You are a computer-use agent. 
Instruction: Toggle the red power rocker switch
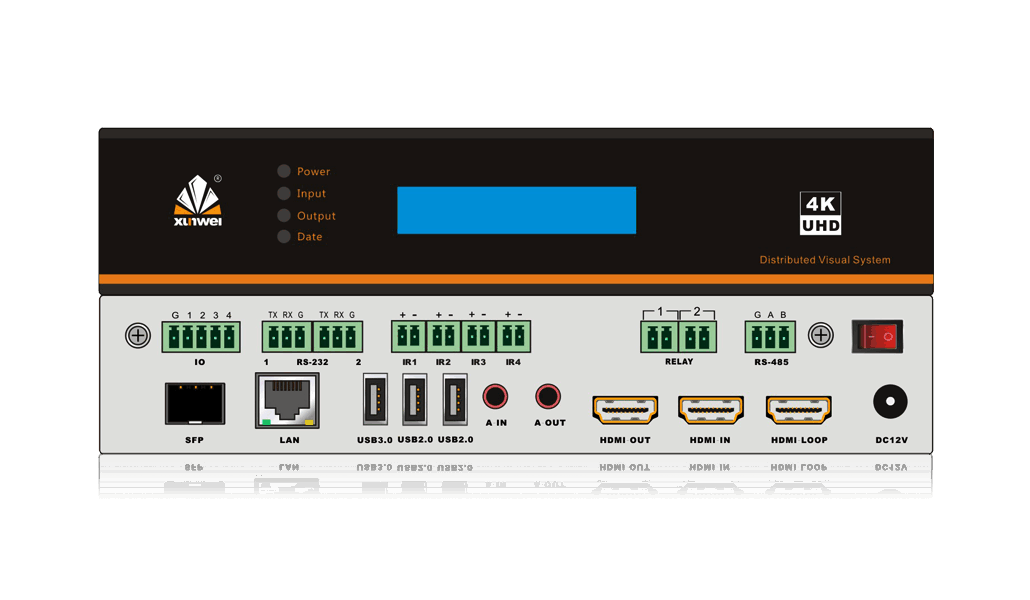877,336
